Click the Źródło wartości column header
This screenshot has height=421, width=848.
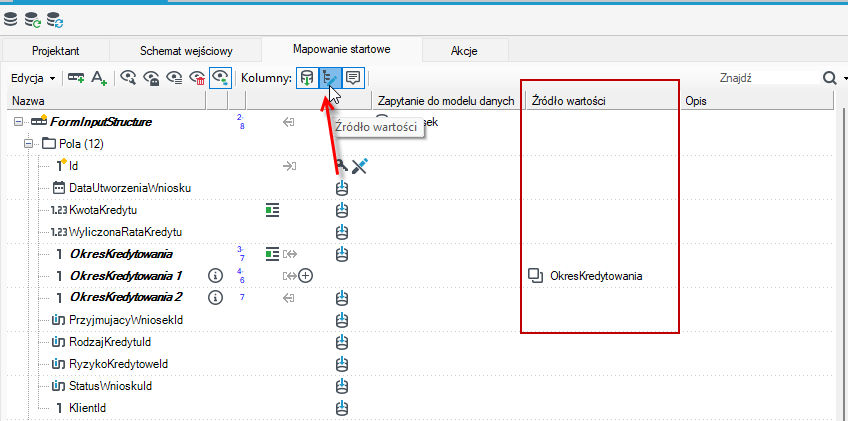click(x=602, y=101)
